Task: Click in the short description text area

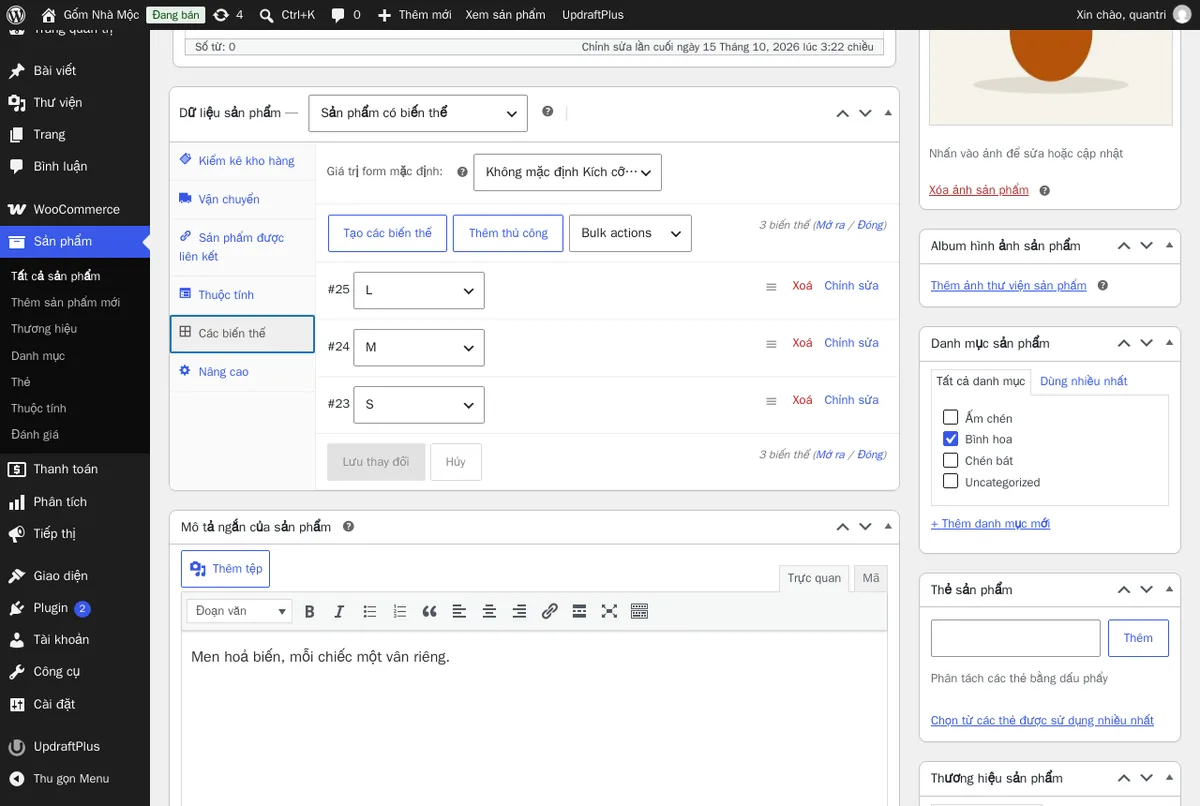Action: point(534,718)
